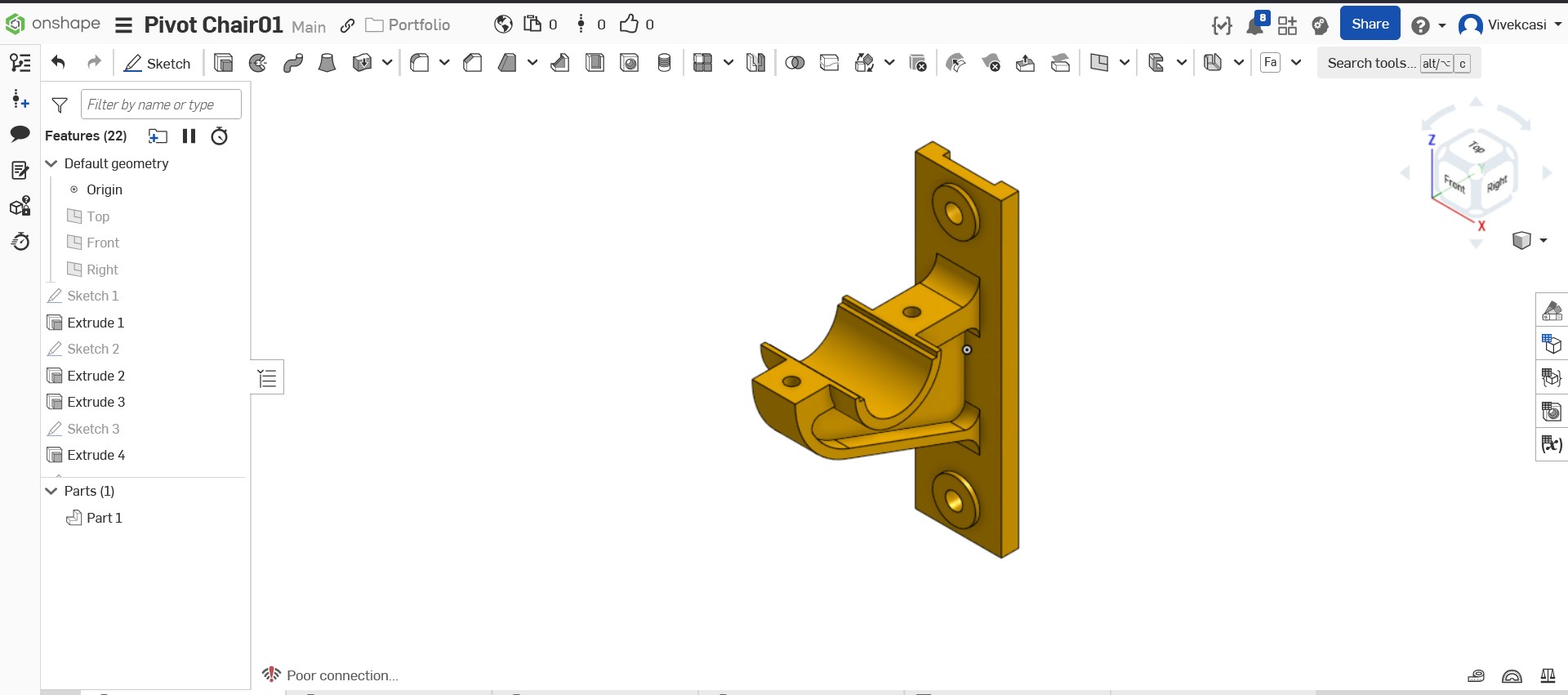Image resolution: width=1568 pixels, height=695 pixels.
Task: Open the variable table icon on right edge
Action: [1552, 444]
